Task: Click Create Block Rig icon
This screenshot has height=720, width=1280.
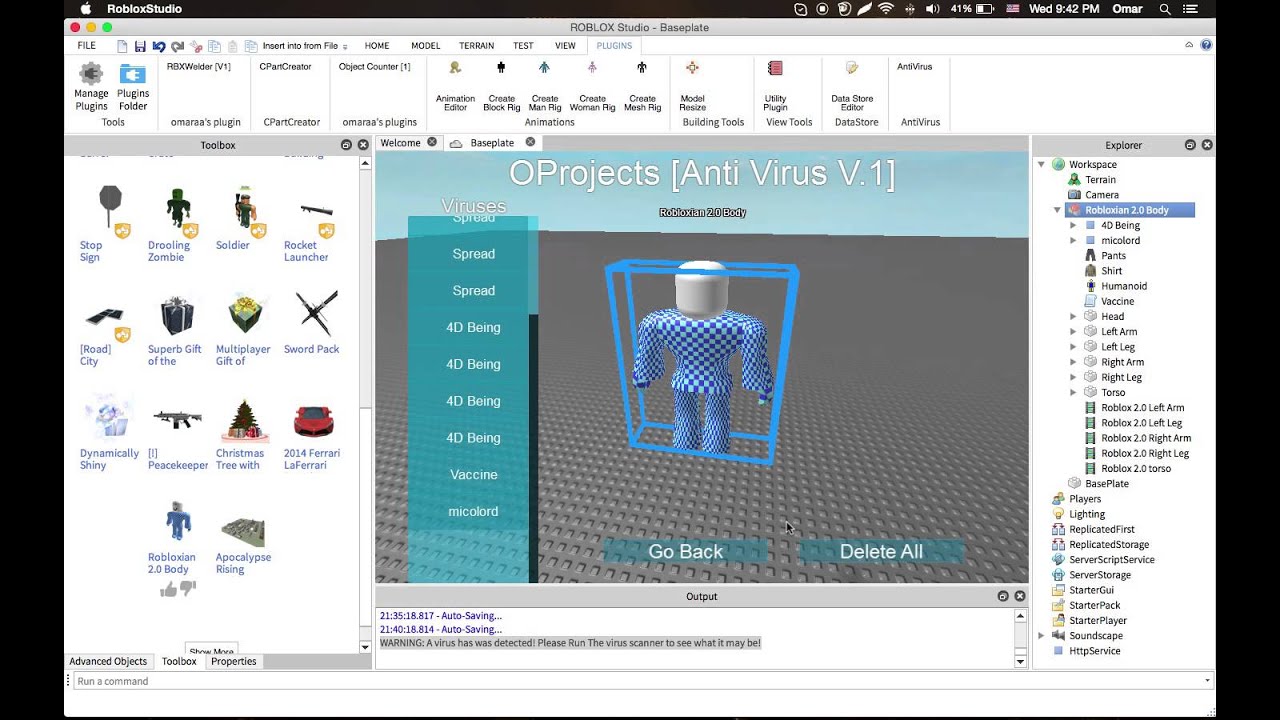Action: [x=501, y=68]
